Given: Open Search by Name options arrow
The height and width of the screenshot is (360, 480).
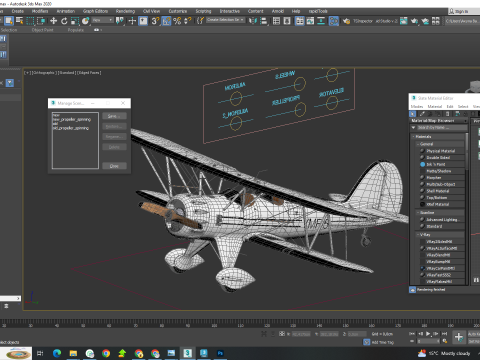Looking at the screenshot, I should click(414, 128).
